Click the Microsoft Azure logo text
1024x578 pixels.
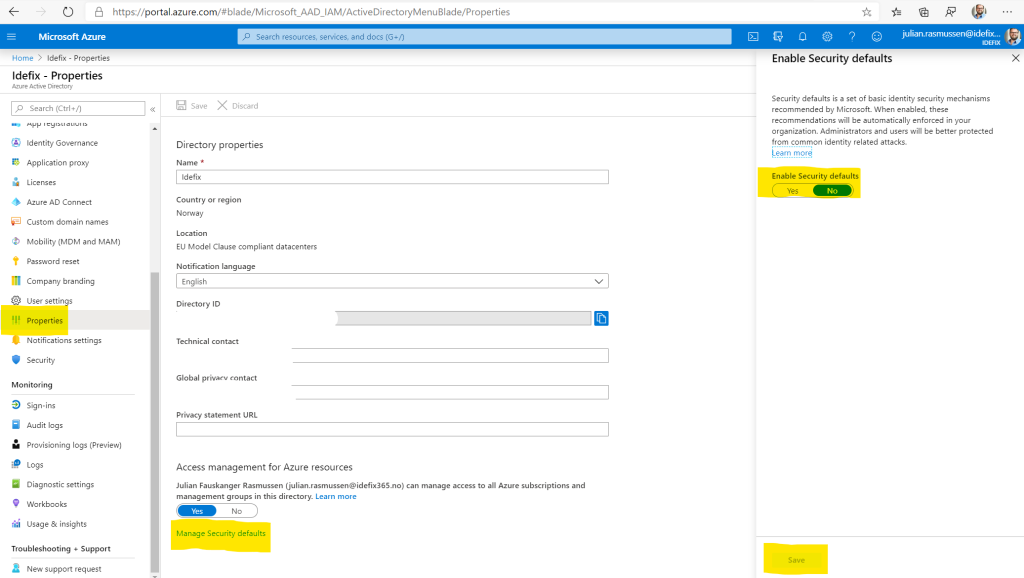(x=72, y=37)
